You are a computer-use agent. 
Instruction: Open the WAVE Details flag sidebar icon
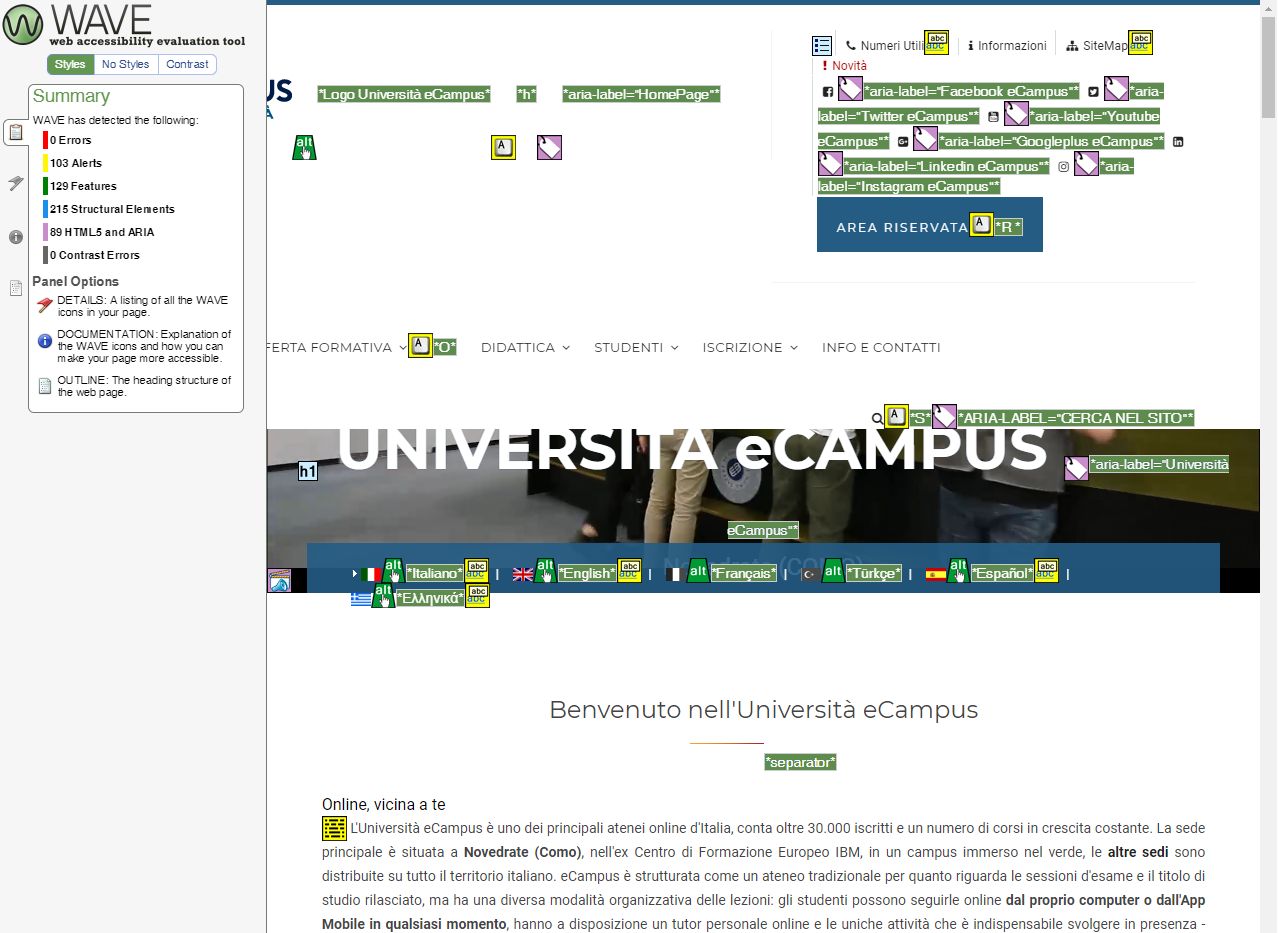(15, 183)
